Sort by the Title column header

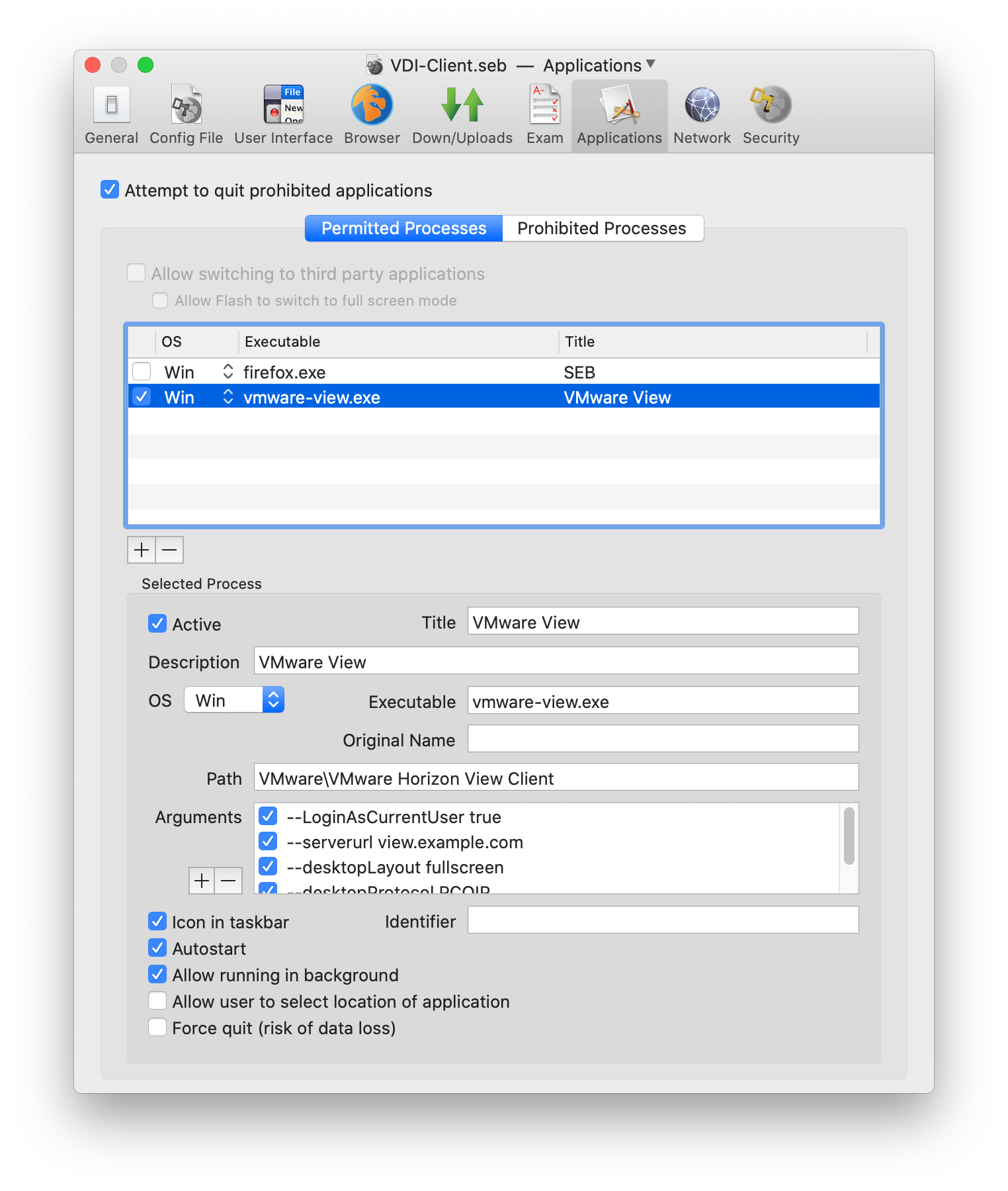point(713,341)
